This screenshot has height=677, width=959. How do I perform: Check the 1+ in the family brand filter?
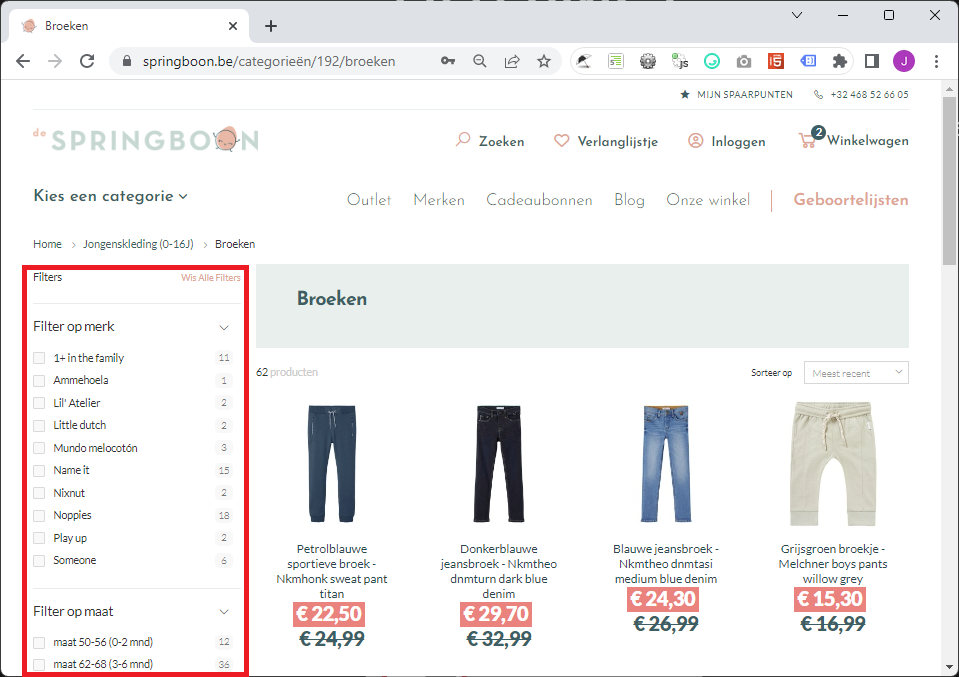point(39,358)
